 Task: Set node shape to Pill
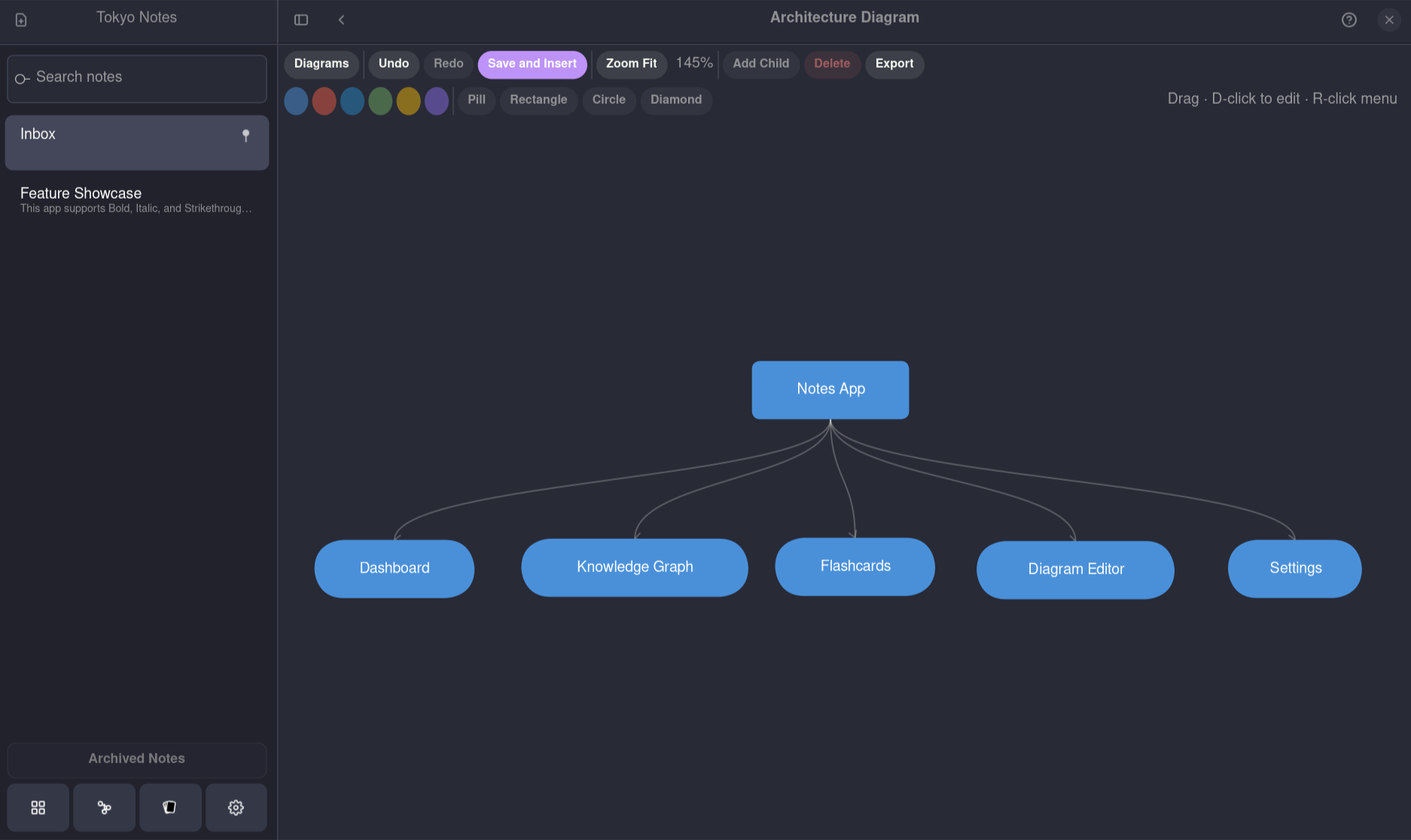(x=477, y=100)
